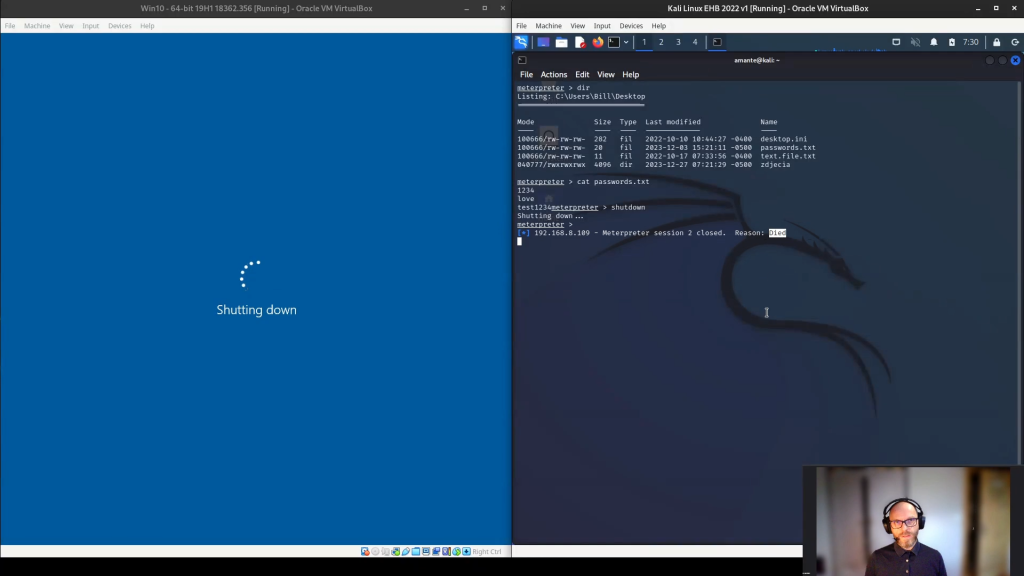1024x576 pixels.
Task: Click the show desktop icon in the Kali panel
Action: (543, 42)
